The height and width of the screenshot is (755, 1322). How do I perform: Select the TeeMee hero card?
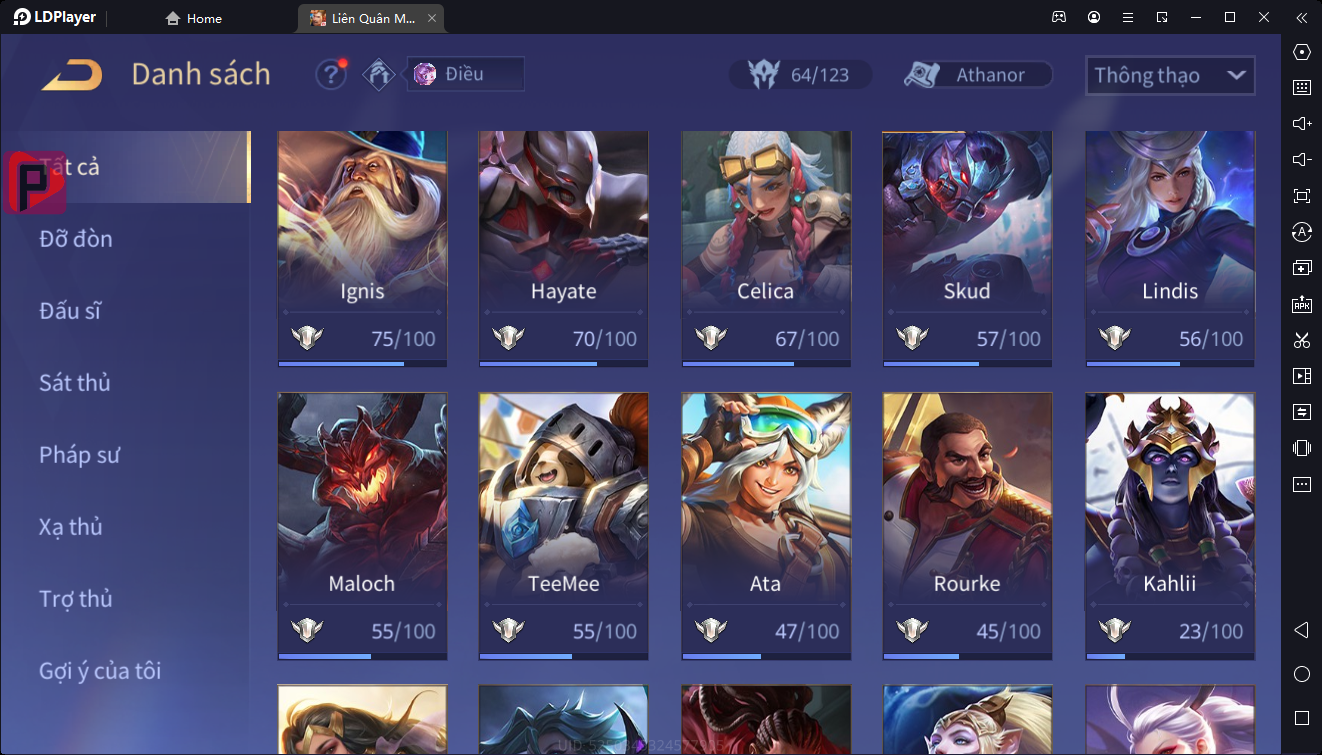(x=564, y=526)
